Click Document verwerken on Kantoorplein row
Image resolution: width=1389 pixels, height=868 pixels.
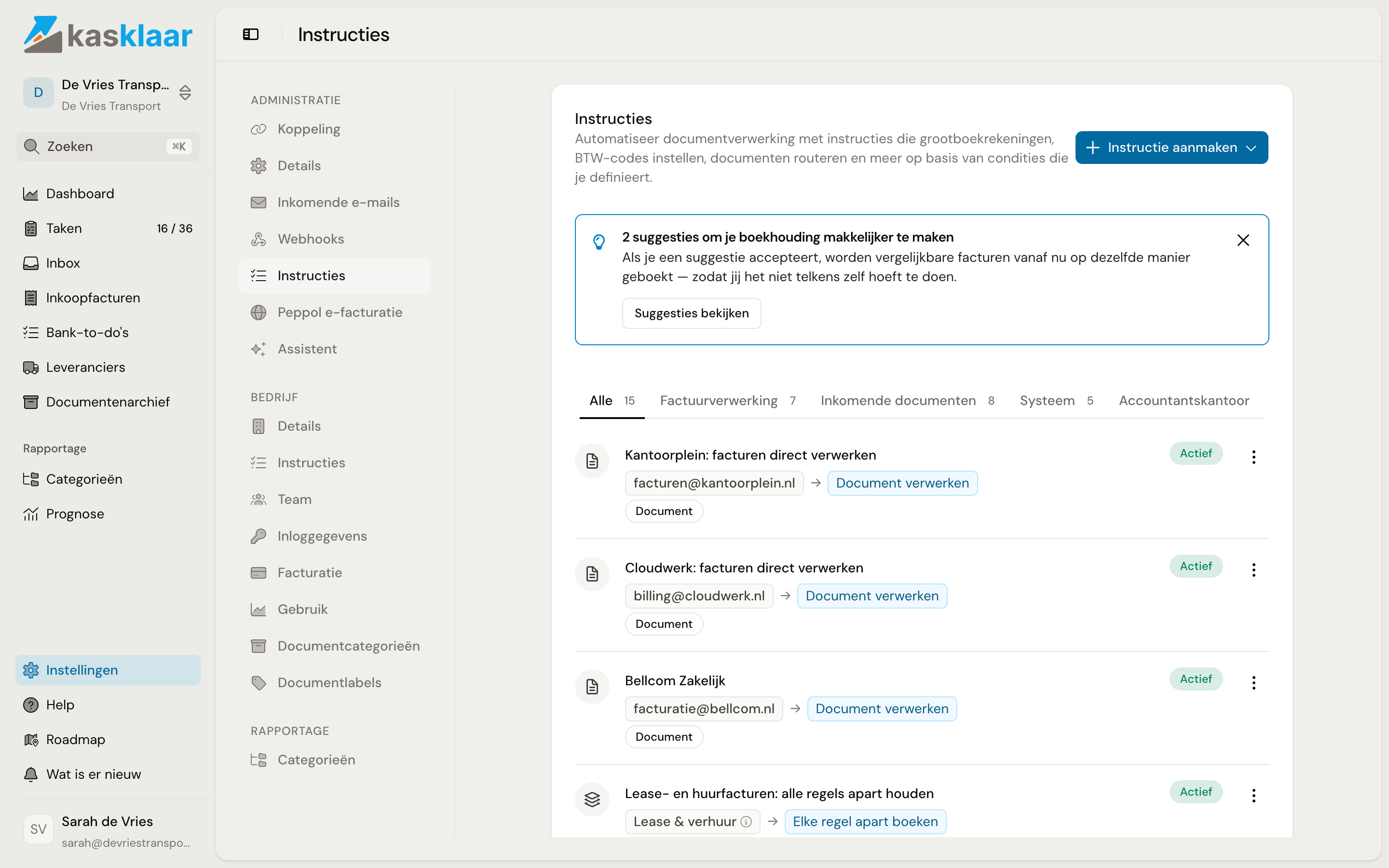(902, 483)
